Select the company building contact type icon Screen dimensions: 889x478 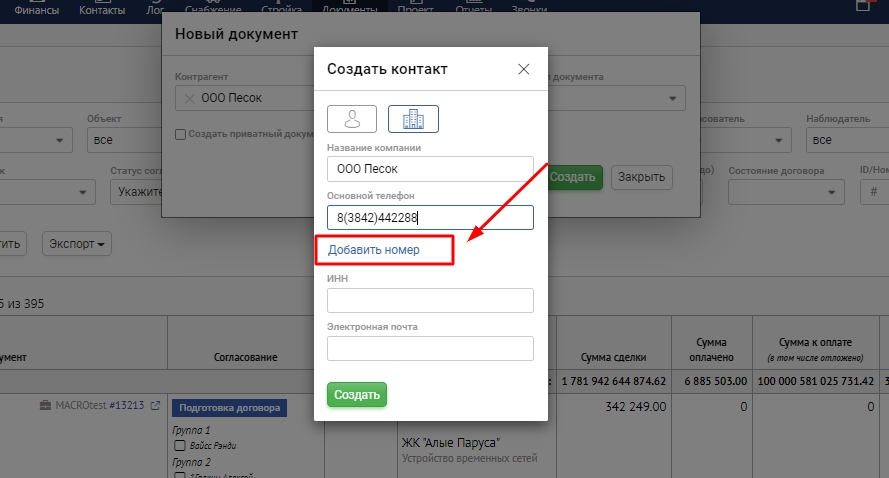coord(413,119)
